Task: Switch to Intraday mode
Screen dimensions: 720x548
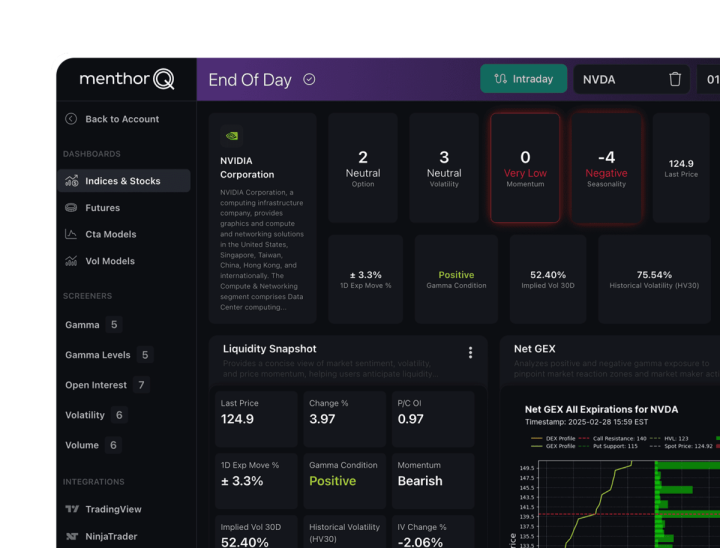Action: pyautogui.click(x=523, y=79)
